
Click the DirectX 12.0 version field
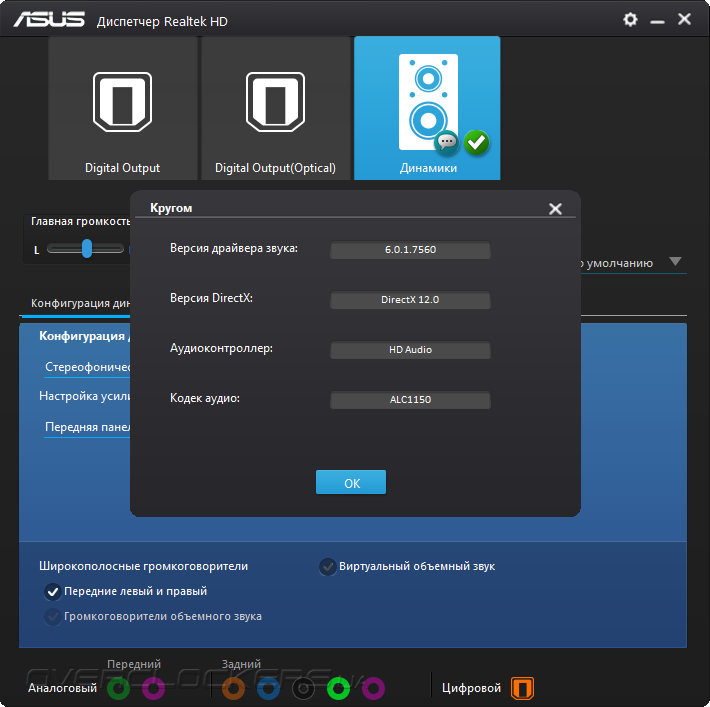tap(410, 300)
